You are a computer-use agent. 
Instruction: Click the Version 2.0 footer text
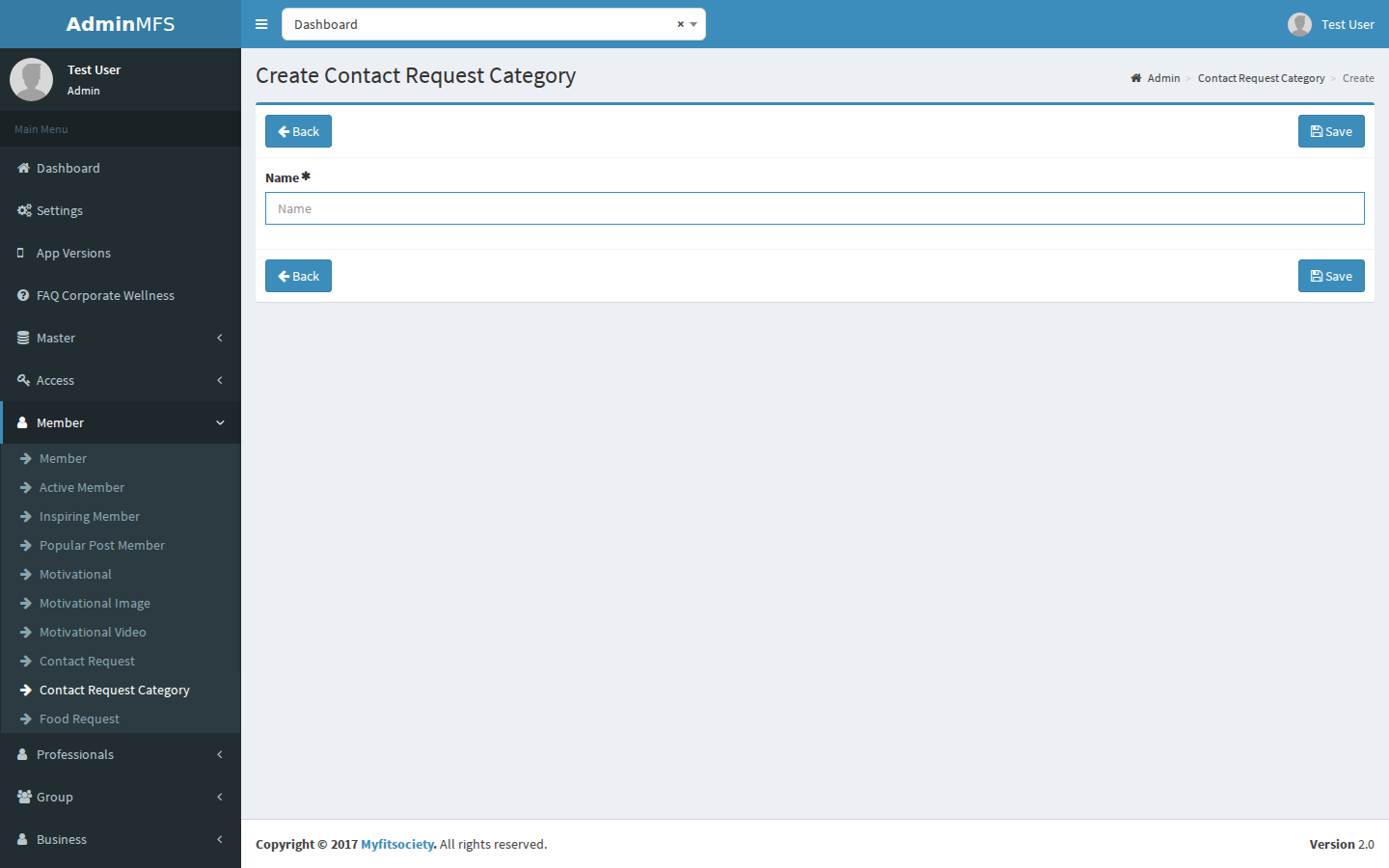[x=1342, y=844]
